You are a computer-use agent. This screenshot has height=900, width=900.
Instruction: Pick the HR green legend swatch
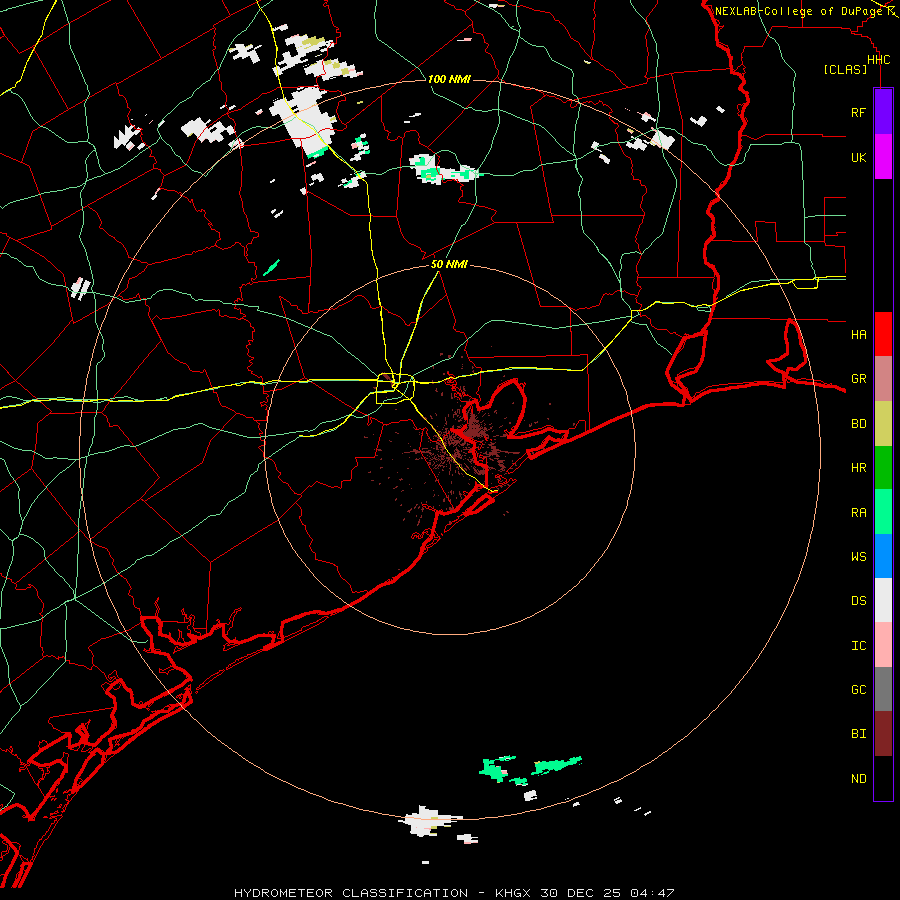click(883, 468)
